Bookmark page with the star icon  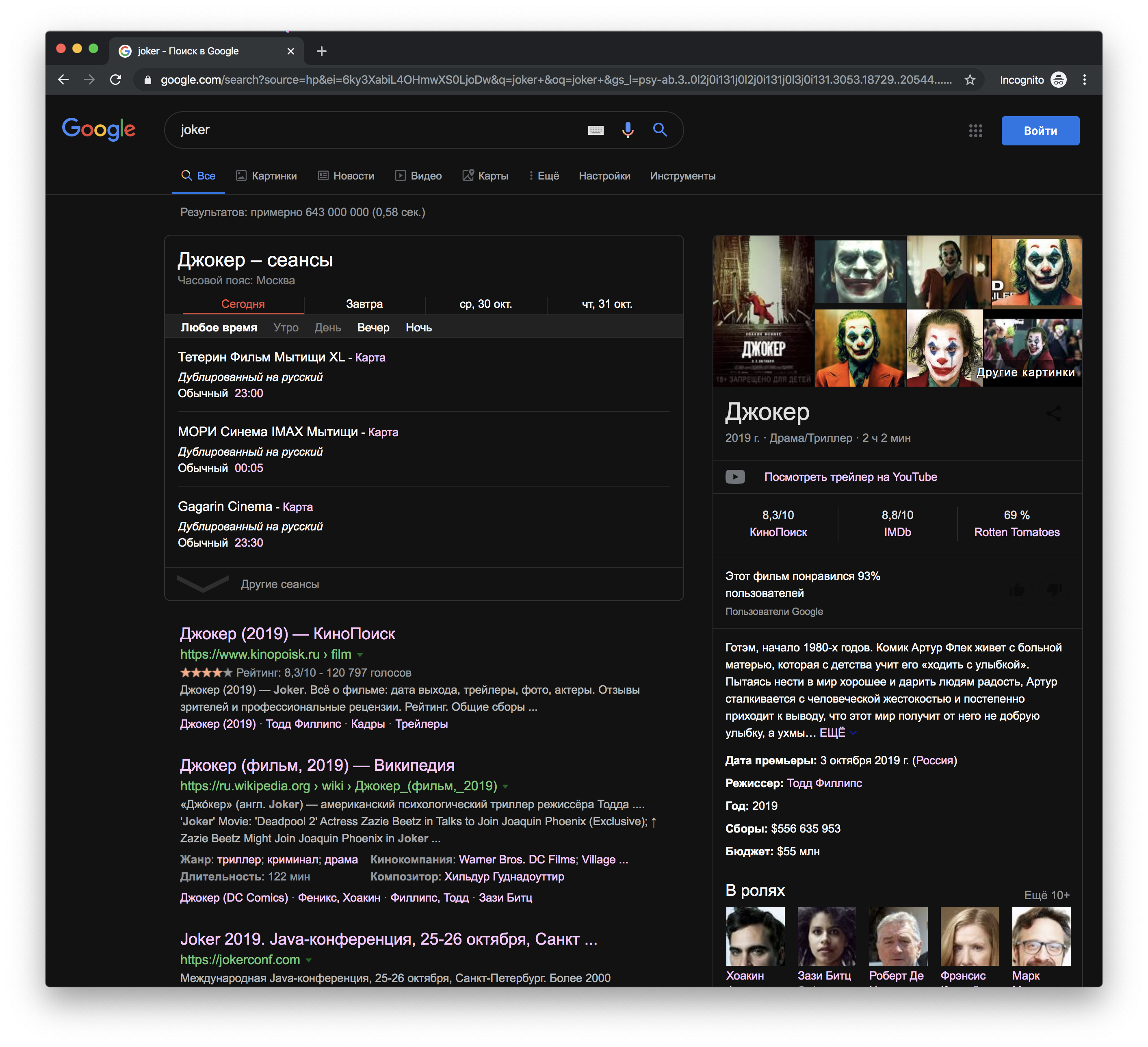[x=970, y=80]
